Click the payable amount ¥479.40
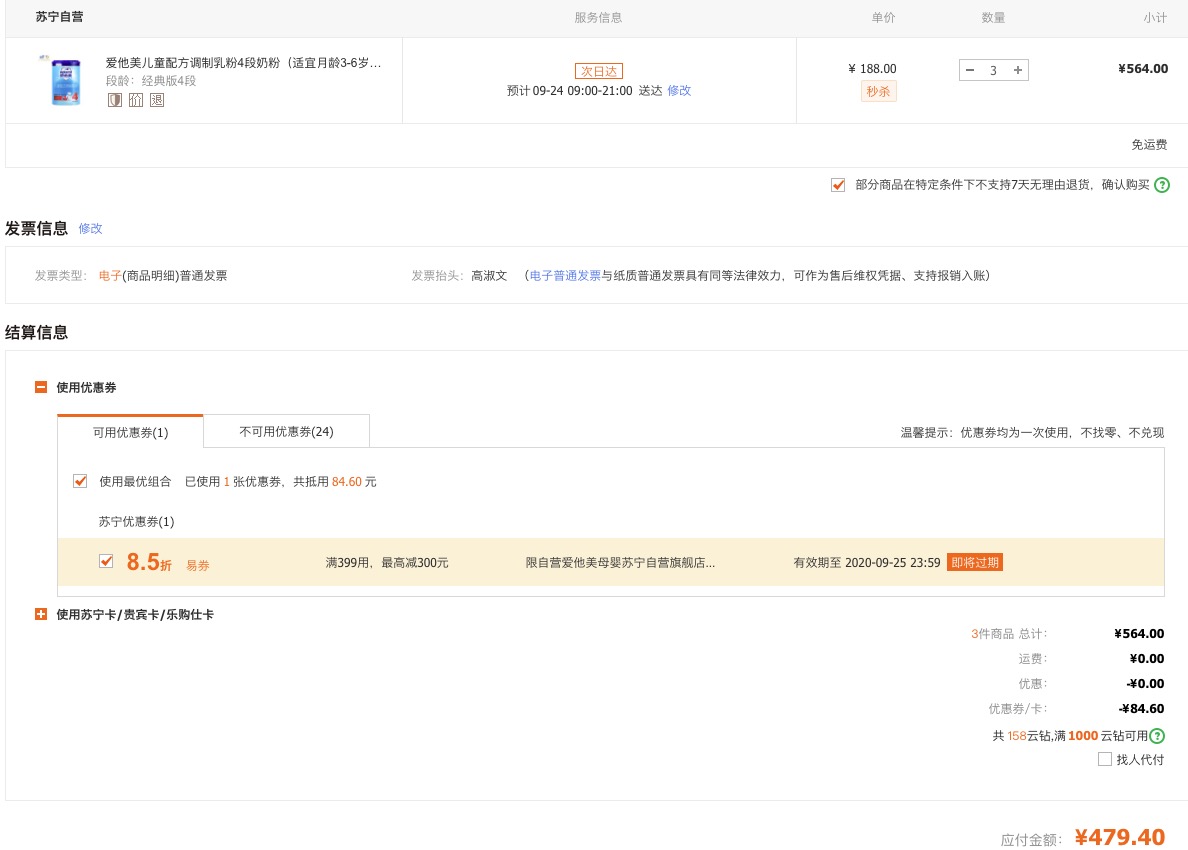The height and width of the screenshot is (850, 1188). pos(1120,837)
